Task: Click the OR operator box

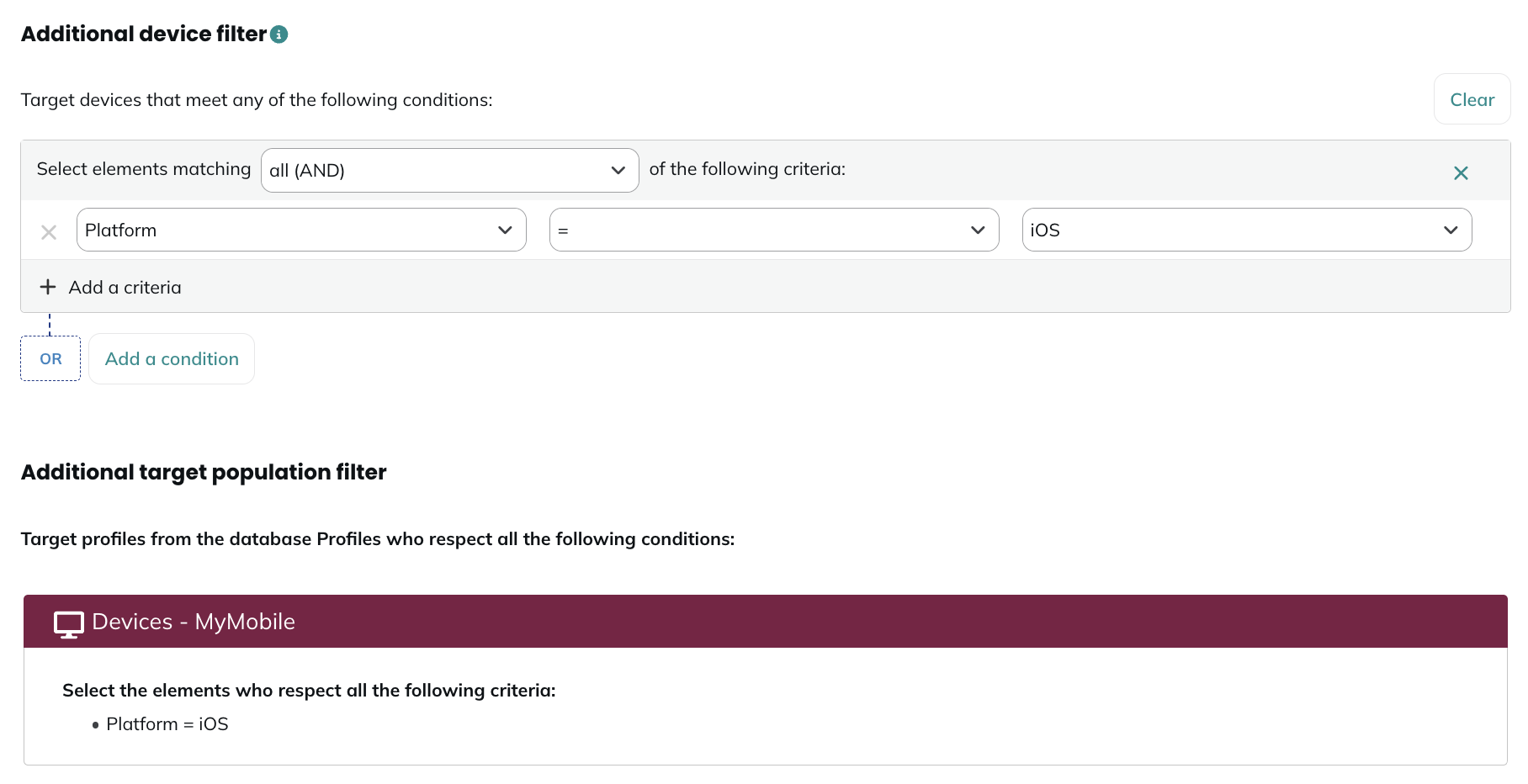Action: pyautogui.click(x=50, y=358)
